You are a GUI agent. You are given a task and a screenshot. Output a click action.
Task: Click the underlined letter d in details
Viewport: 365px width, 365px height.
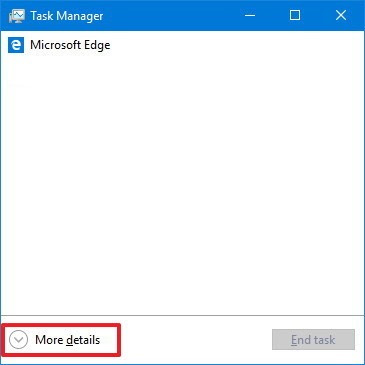[x=69, y=340]
